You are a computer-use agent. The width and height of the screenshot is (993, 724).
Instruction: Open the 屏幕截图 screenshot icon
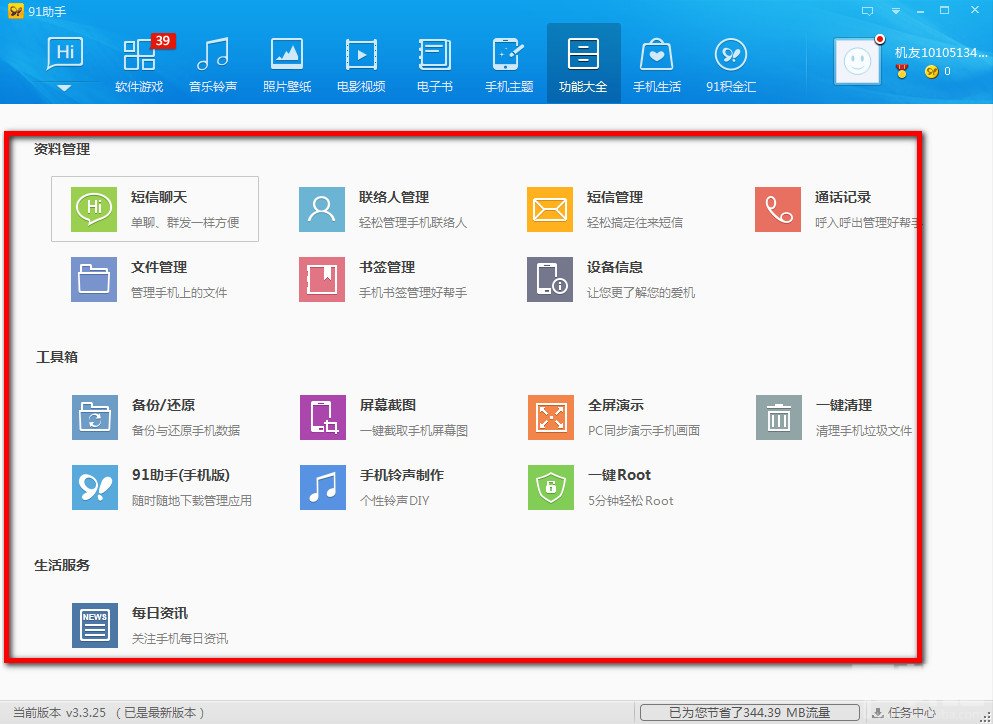point(323,417)
